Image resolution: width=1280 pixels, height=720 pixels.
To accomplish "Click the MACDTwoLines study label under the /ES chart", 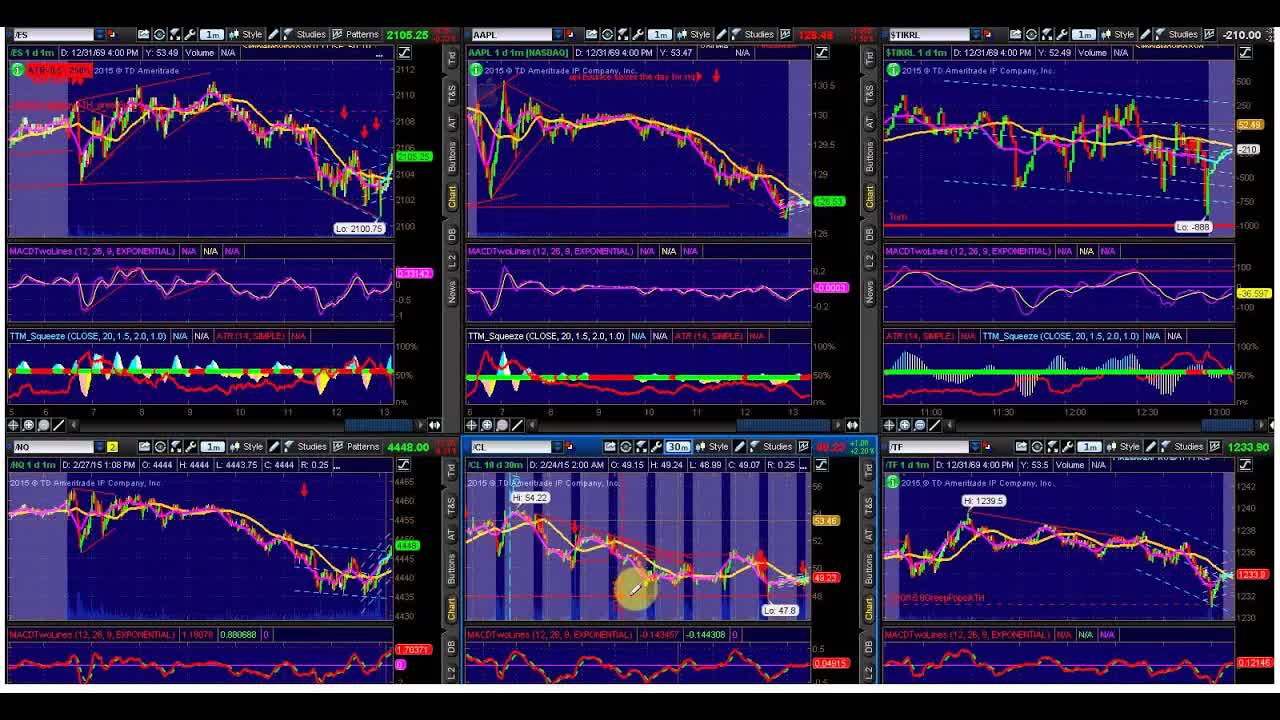I will 92,251.
